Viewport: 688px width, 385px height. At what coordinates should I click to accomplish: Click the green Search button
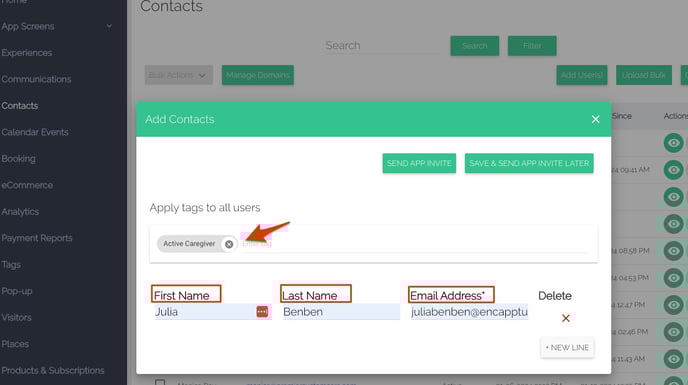(x=475, y=46)
